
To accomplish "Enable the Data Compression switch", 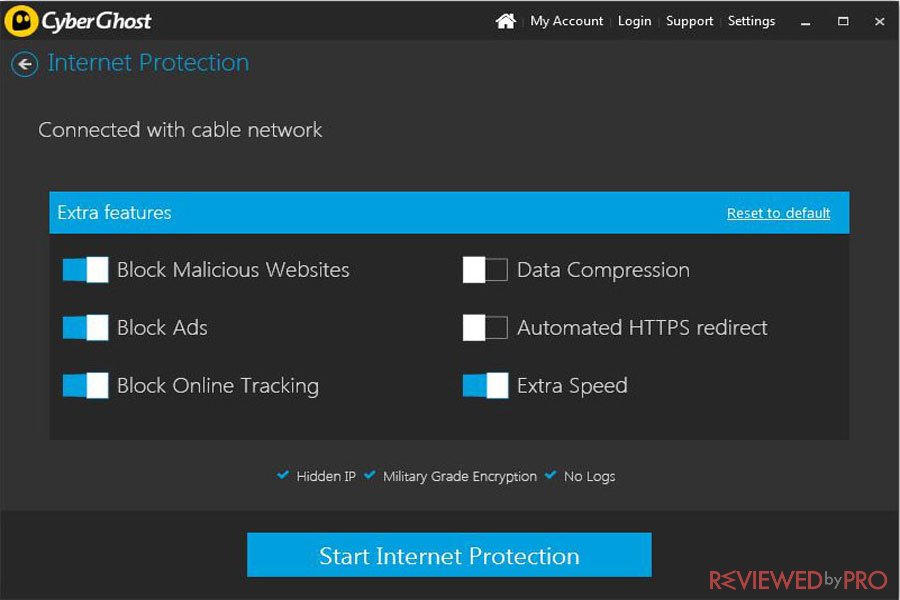I will point(485,269).
